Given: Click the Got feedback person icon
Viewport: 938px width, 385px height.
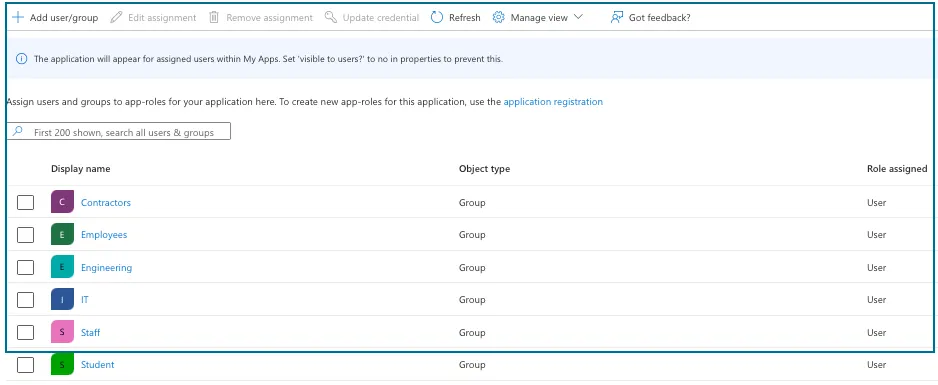Looking at the screenshot, I should coord(617,17).
